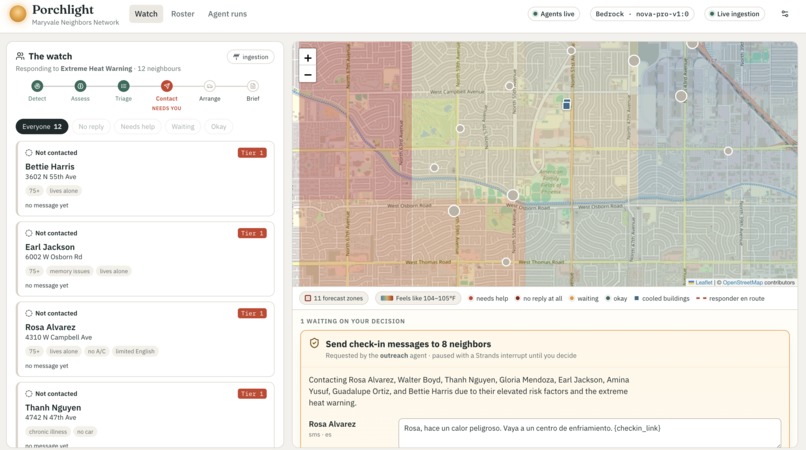Toggle the Live ingestion indicator
The image size is (806, 450).
(x=735, y=14)
